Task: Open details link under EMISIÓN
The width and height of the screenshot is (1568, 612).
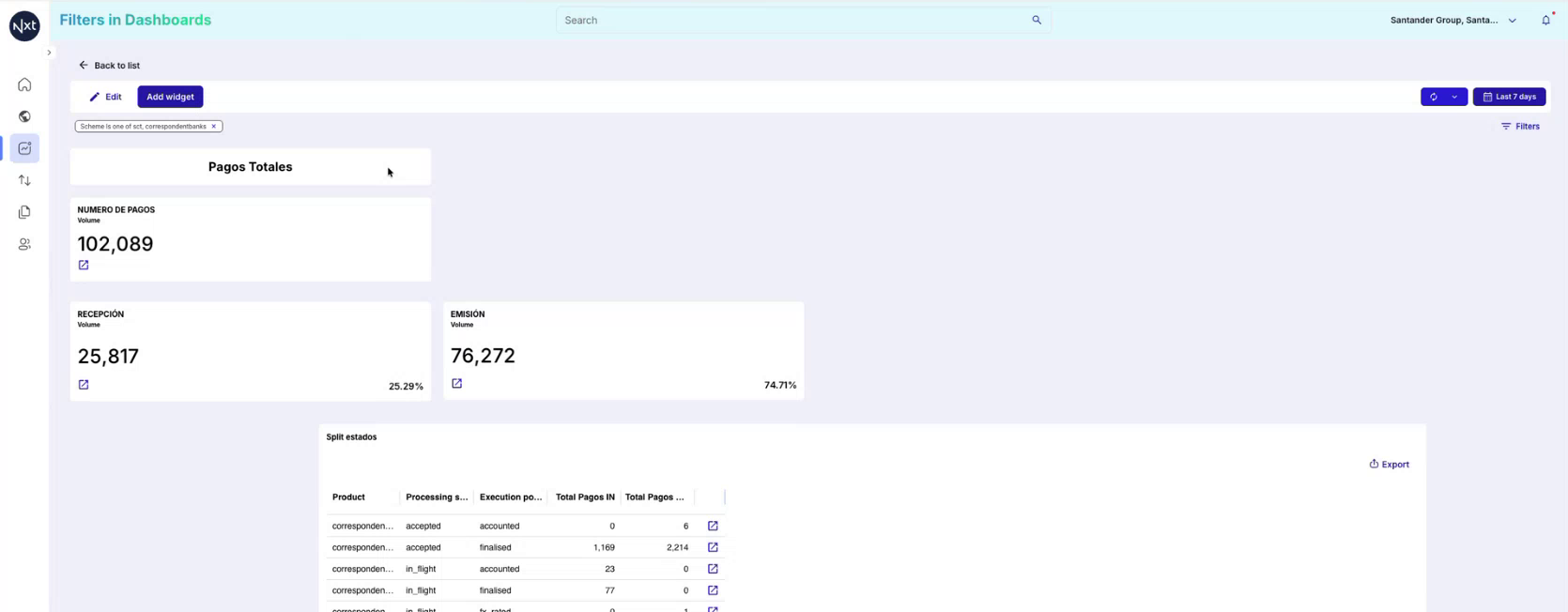Action: click(x=457, y=384)
